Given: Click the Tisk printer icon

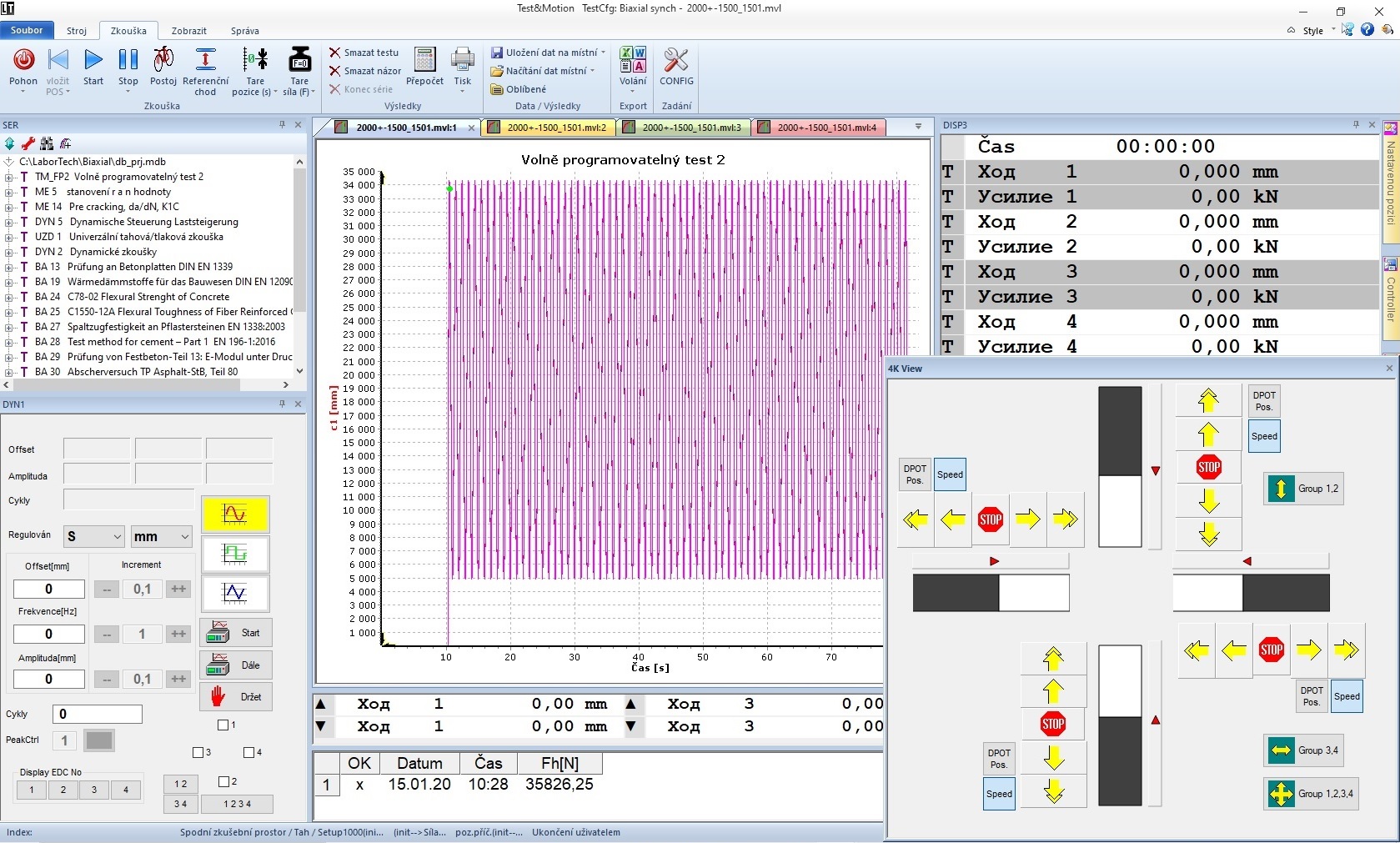Looking at the screenshot, I should [463, 59].
